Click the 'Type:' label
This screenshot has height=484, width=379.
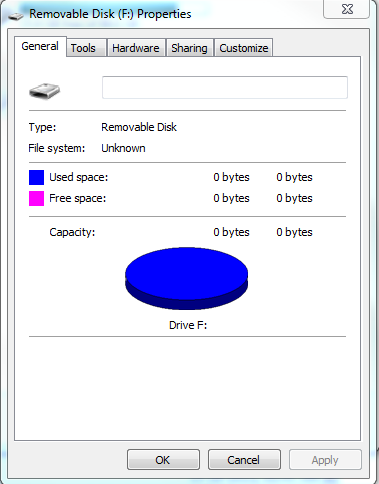42,127
